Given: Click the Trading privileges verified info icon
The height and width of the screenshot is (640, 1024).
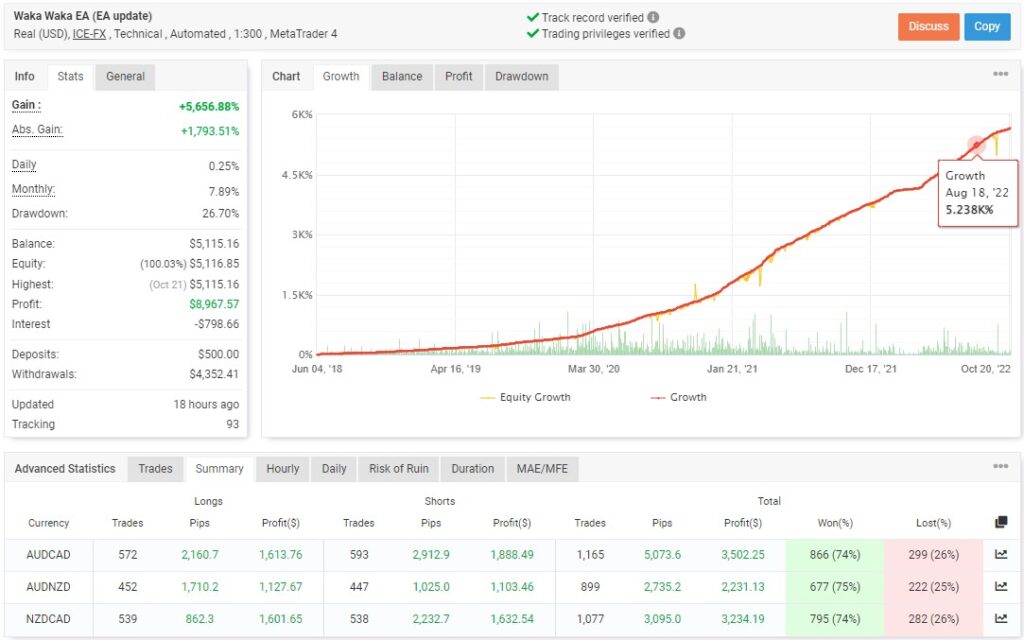Looking at the screenshot, I should coord(679,33).
